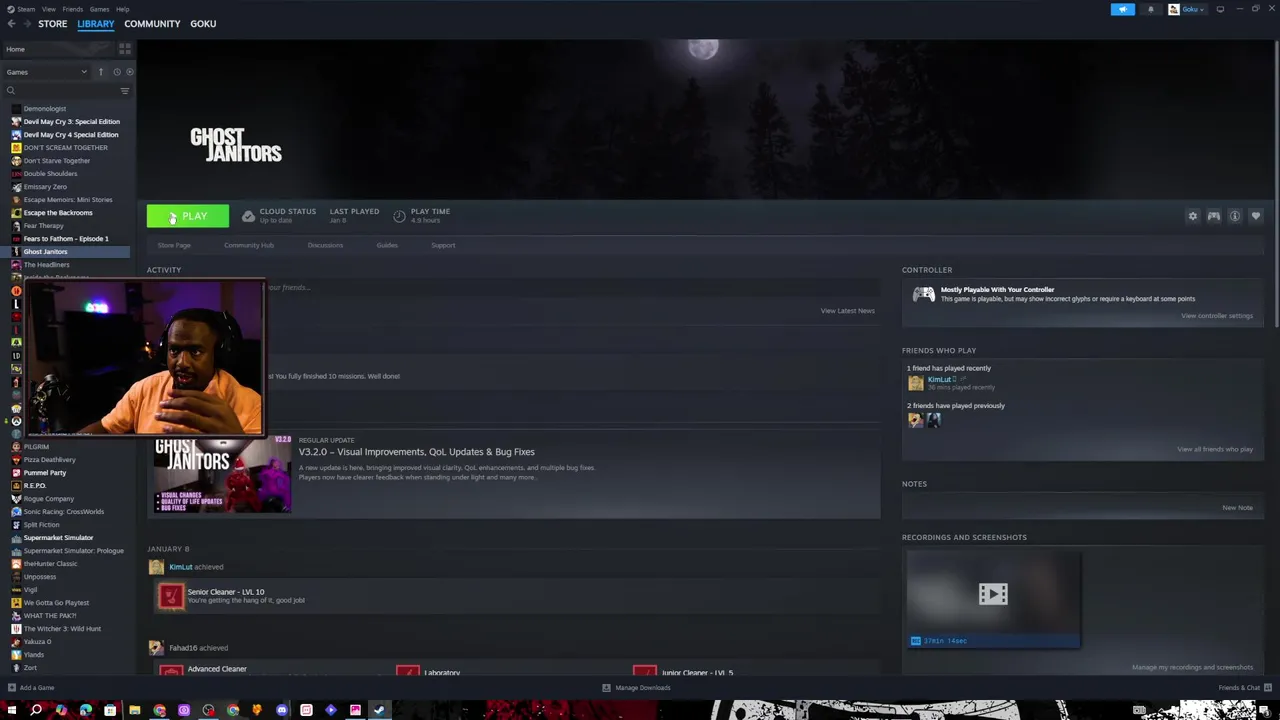1280x720 pixels.
Task: Filter by recent activity clock icon
Action: coord(116,72)
